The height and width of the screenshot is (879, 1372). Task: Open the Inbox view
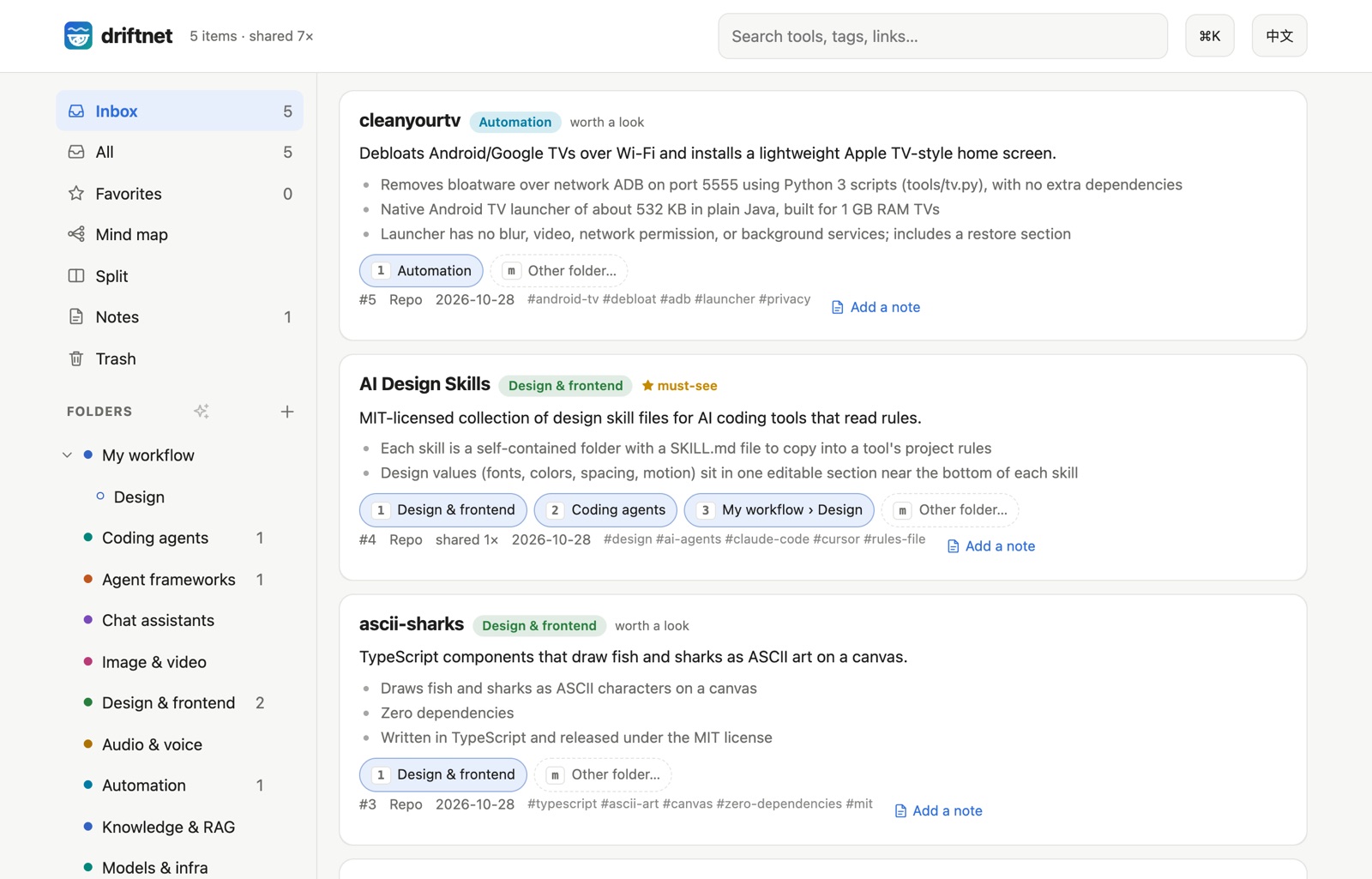click(180, 111)
